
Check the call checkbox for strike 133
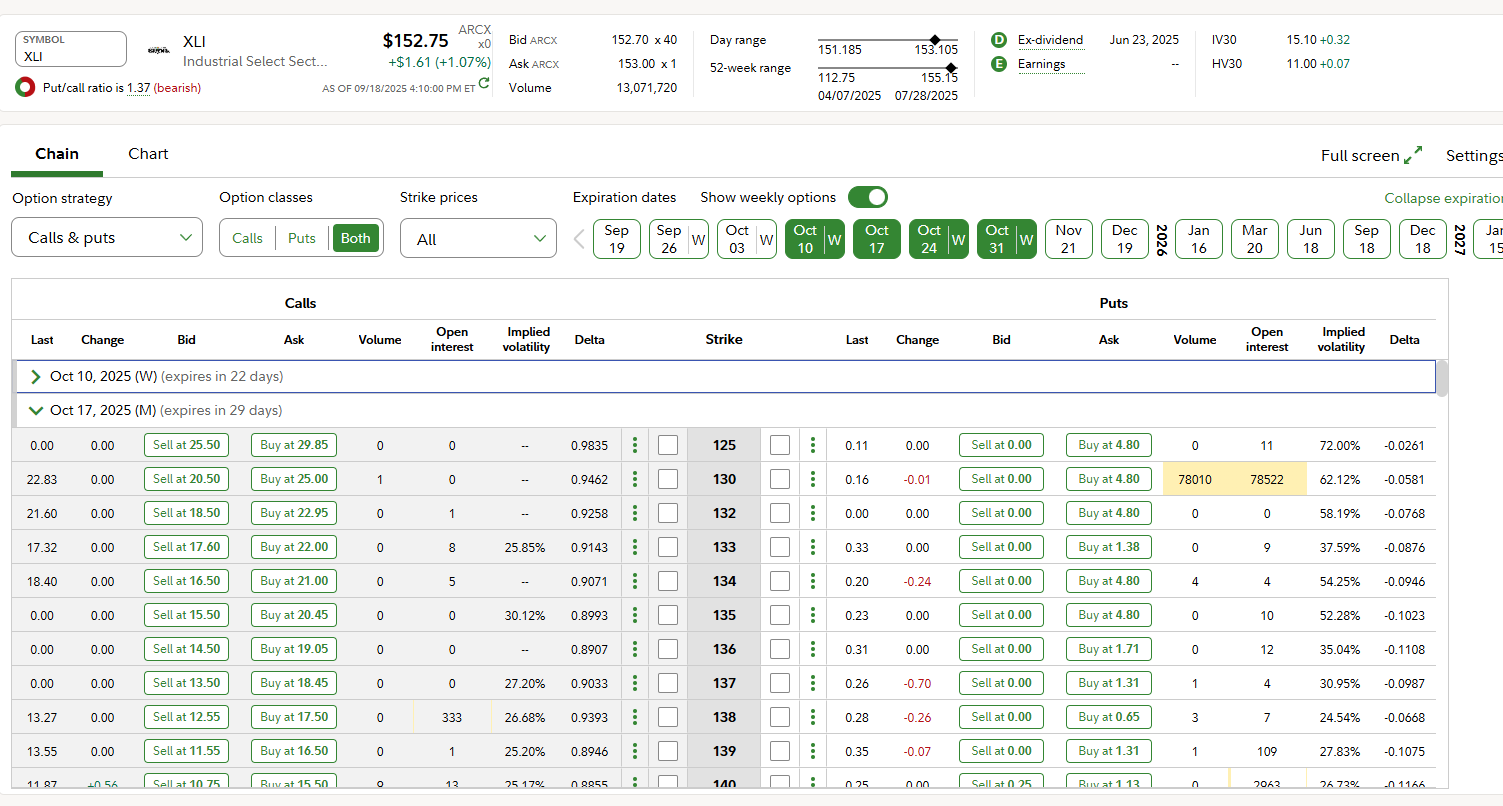tap(668, 547)
